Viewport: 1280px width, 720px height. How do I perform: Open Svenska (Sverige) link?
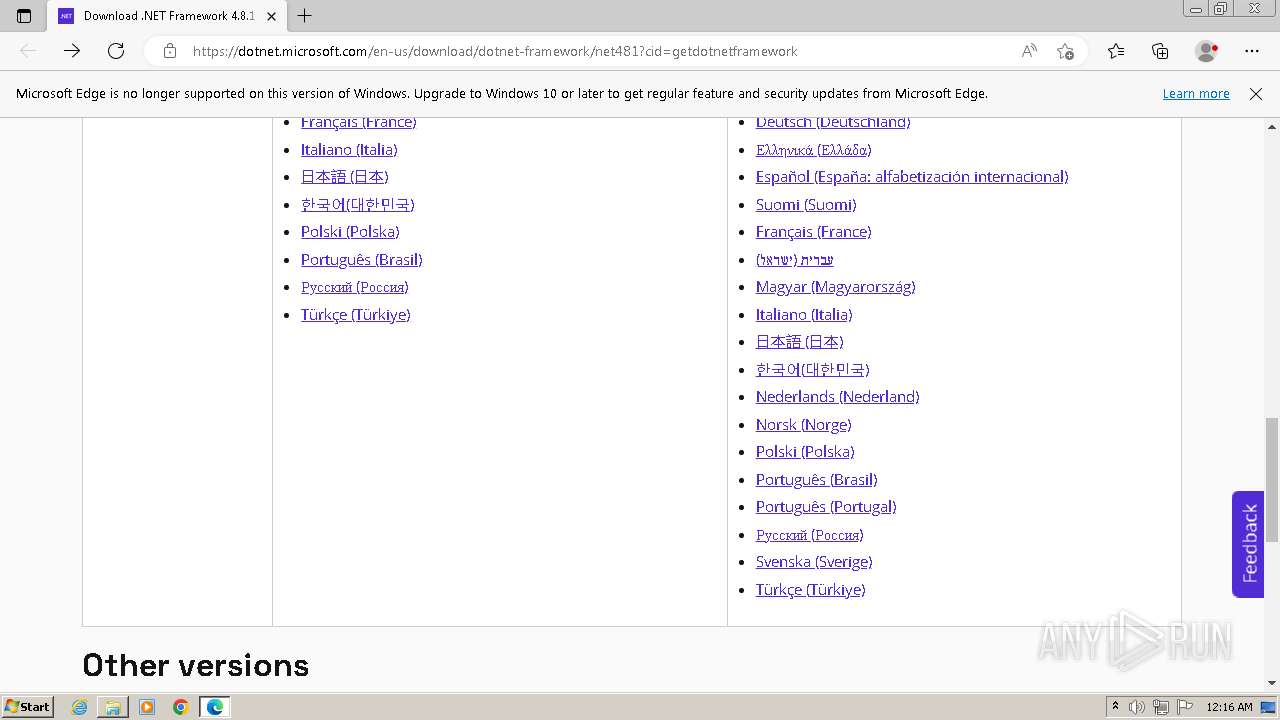point(814,562)
